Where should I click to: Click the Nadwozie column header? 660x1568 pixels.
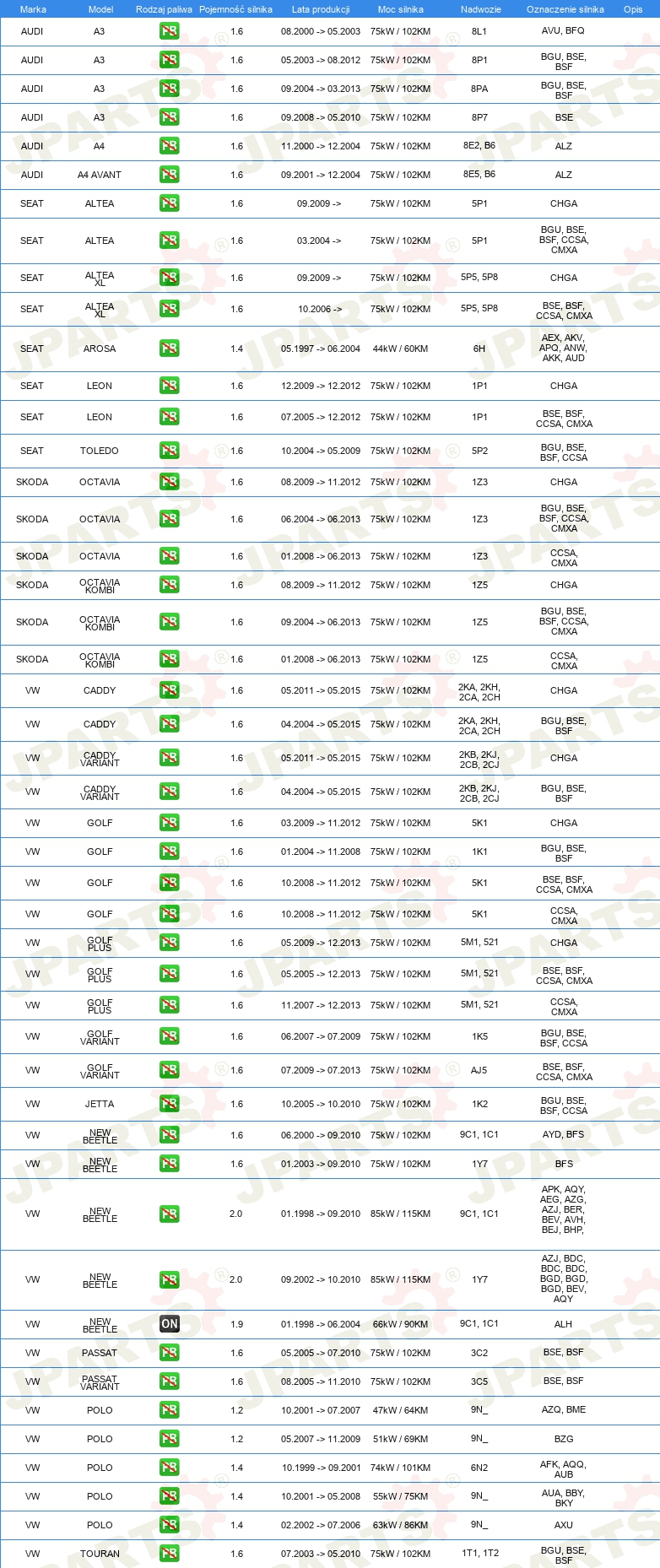point(481,9)
